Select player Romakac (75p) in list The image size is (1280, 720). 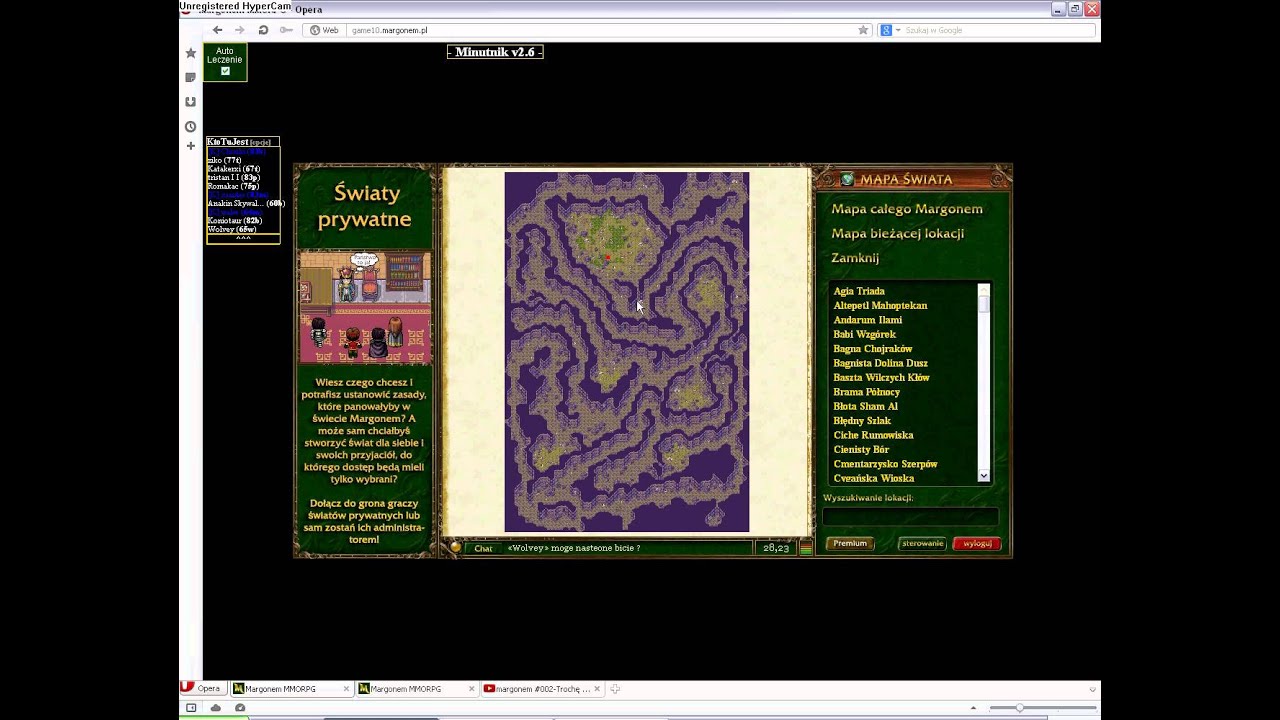(233, 186)
